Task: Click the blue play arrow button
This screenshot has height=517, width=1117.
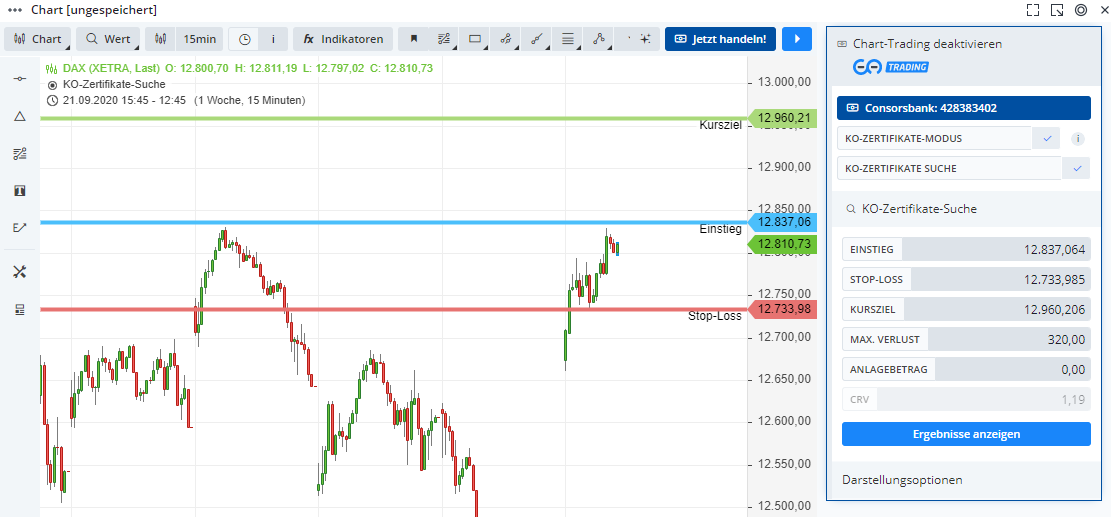Action: coord(796,39)
